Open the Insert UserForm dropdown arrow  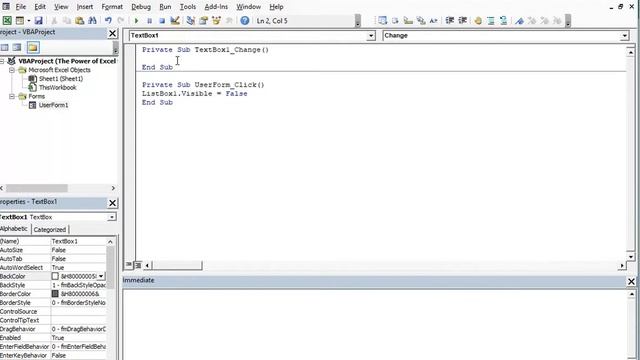[29, 20]
